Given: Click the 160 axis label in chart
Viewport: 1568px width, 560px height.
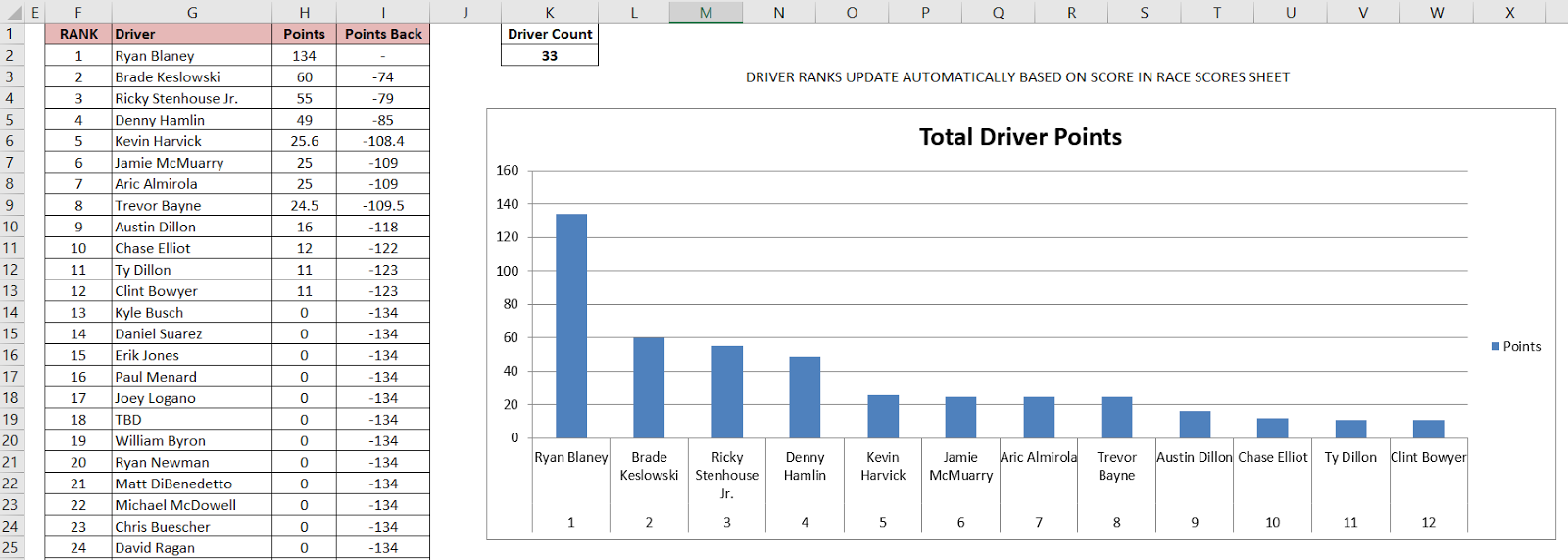Looking at the screenshot, I should click(507, 171).
